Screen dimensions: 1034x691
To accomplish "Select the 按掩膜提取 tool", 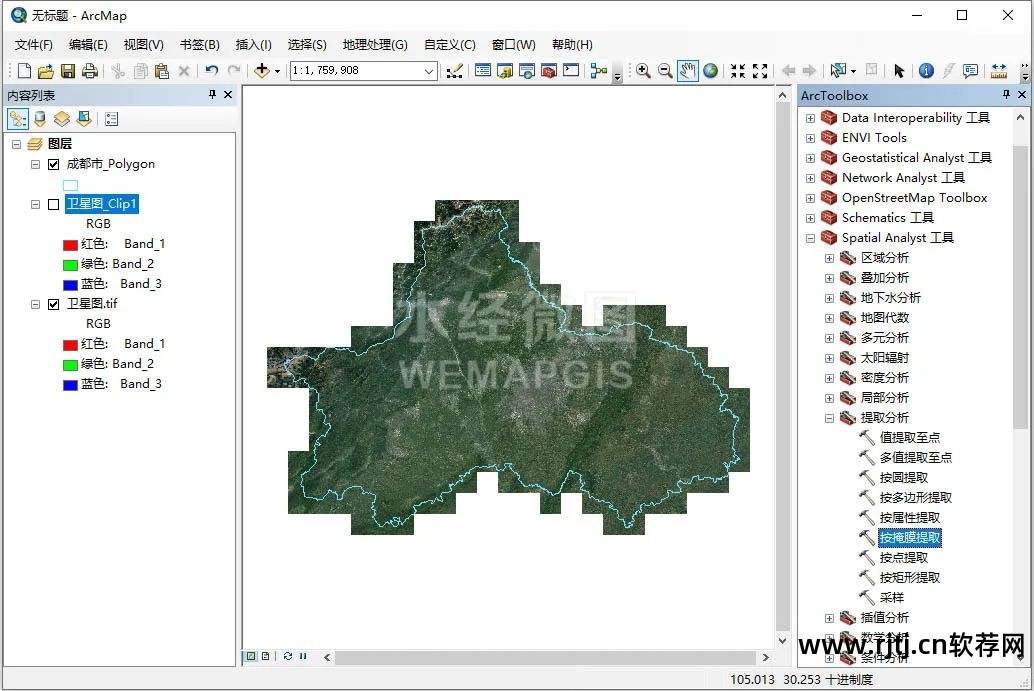I will pyautogui.click(x=909, y=538).
